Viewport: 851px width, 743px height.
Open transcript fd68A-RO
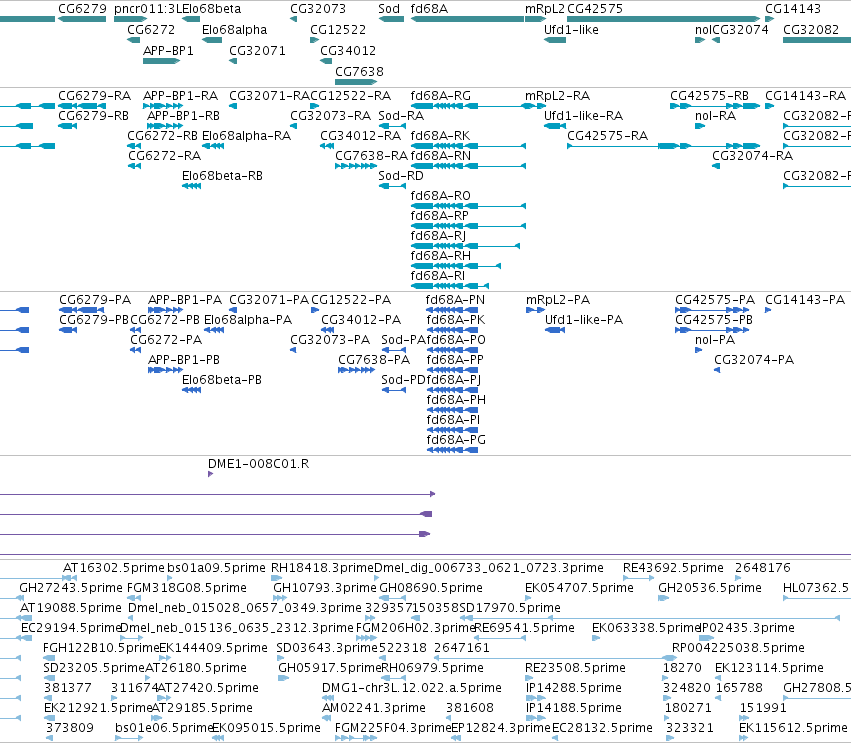pos(440,196)
